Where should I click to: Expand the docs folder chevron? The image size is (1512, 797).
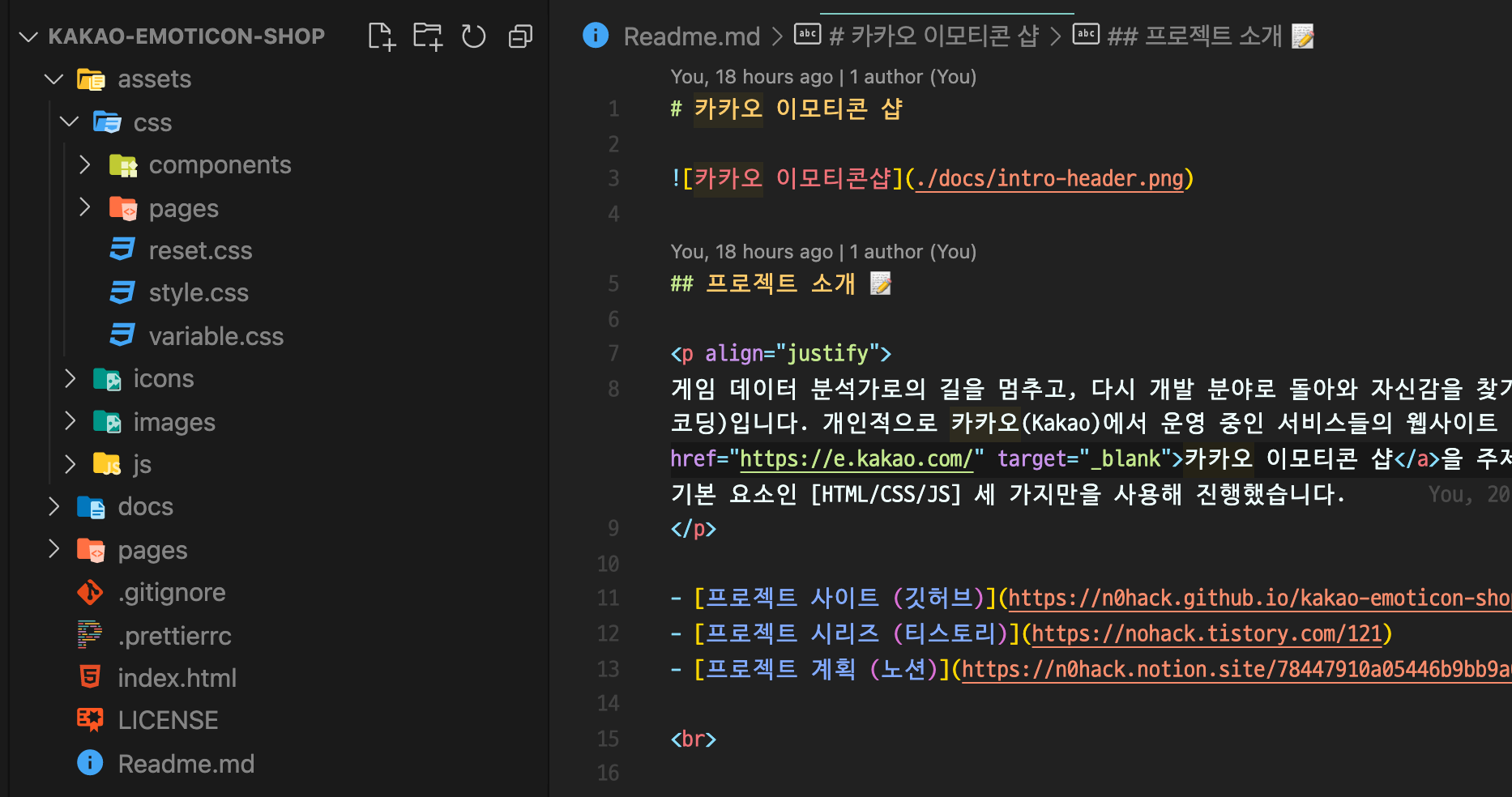pyautogui.click(x=54, y=507)
